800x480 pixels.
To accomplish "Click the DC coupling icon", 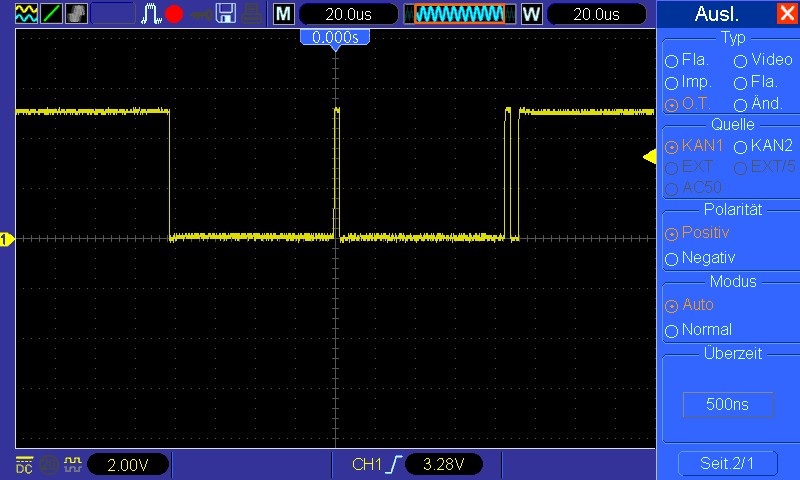I will [24, 464].
